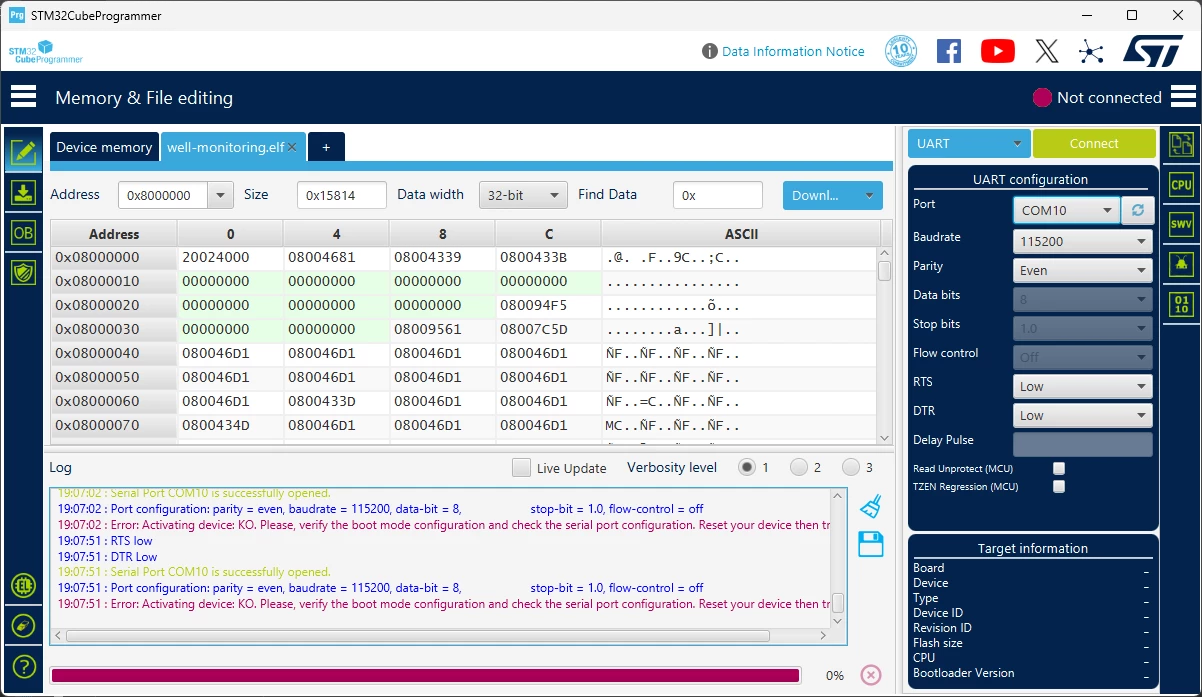Switch to the Device memory tab
Image resolution: width=1202 pixels, height=697 pixels.
104,147
